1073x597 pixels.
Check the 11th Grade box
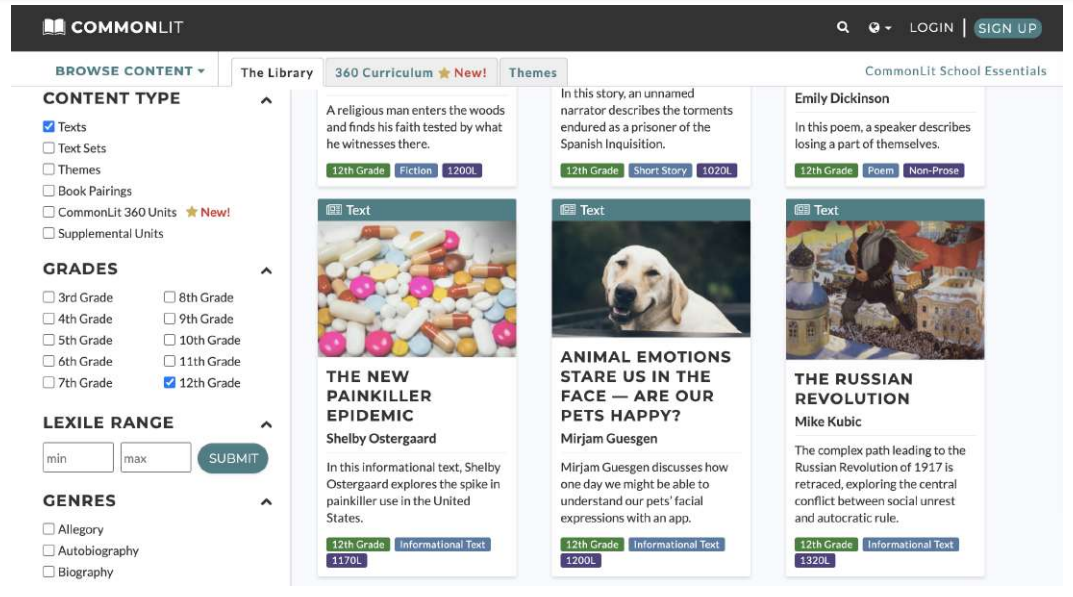[170, 361]
